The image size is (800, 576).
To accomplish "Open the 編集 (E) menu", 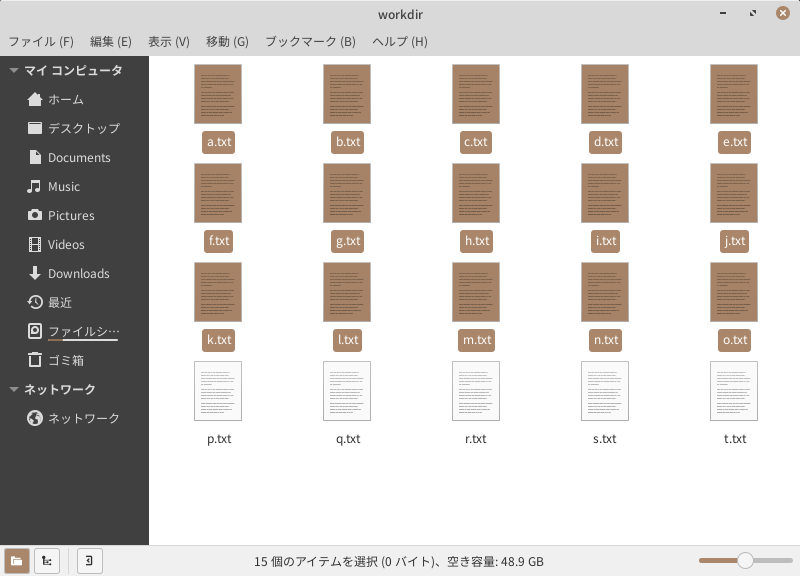I will (111, 41).
